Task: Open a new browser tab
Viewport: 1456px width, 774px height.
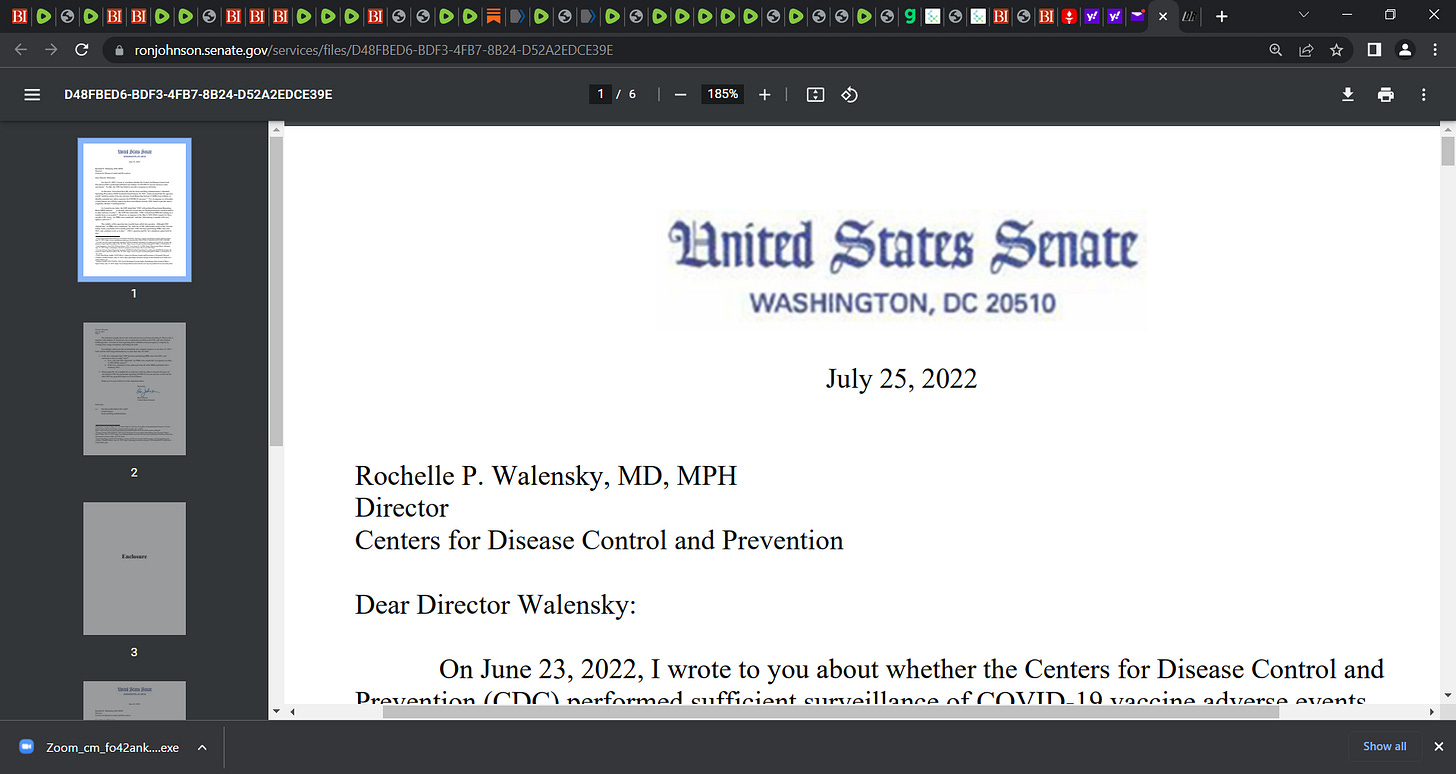Action: coord(1221,16)
